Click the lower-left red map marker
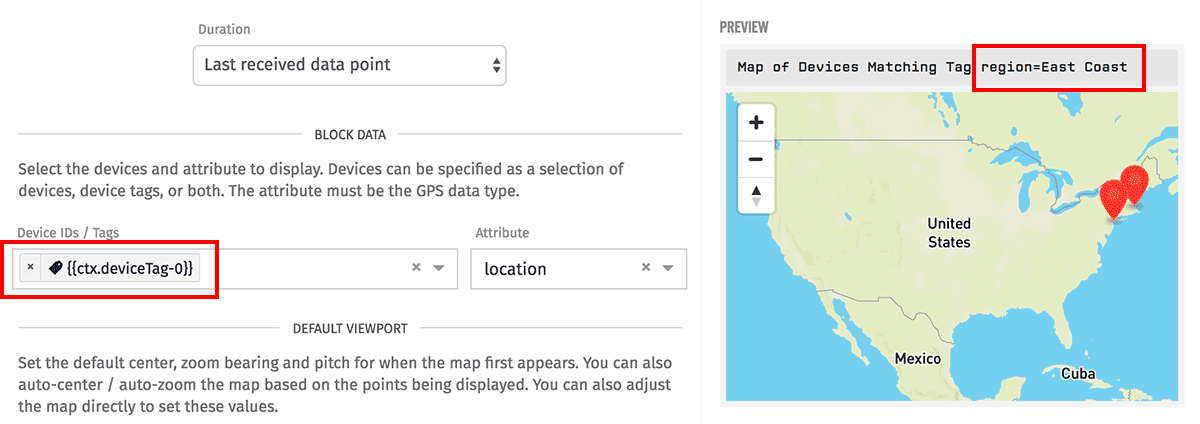The image size is (1200, 424). 1113,199
